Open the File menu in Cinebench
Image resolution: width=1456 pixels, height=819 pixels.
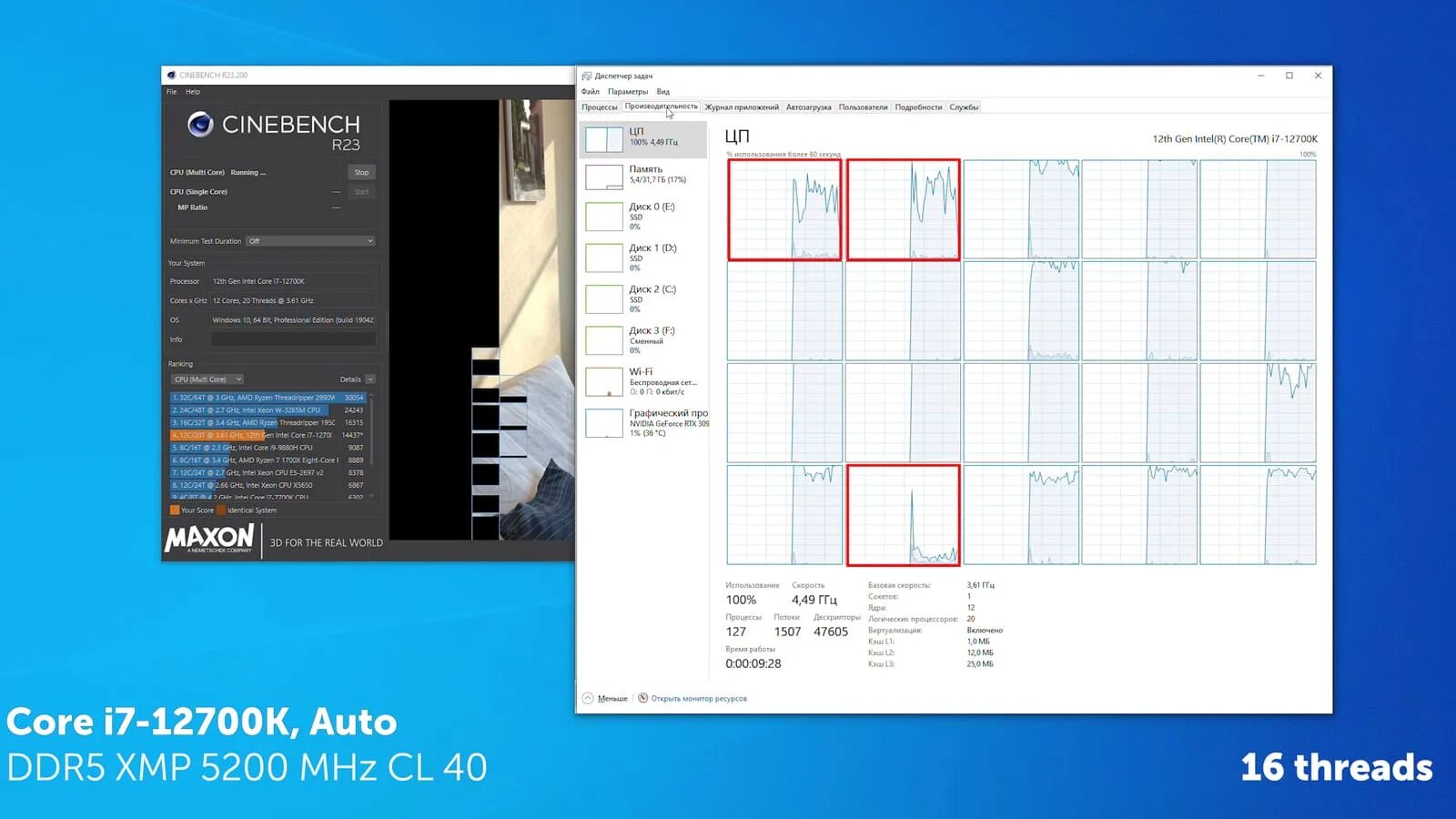pyautogui.click(x=172, y=92)
